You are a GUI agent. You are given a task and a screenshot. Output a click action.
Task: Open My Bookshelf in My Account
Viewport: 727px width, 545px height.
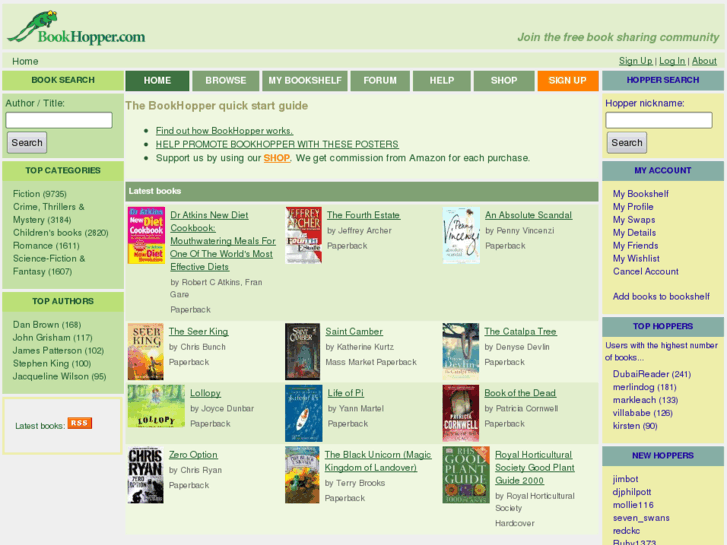pyautogui.click(x=641, y=194)
